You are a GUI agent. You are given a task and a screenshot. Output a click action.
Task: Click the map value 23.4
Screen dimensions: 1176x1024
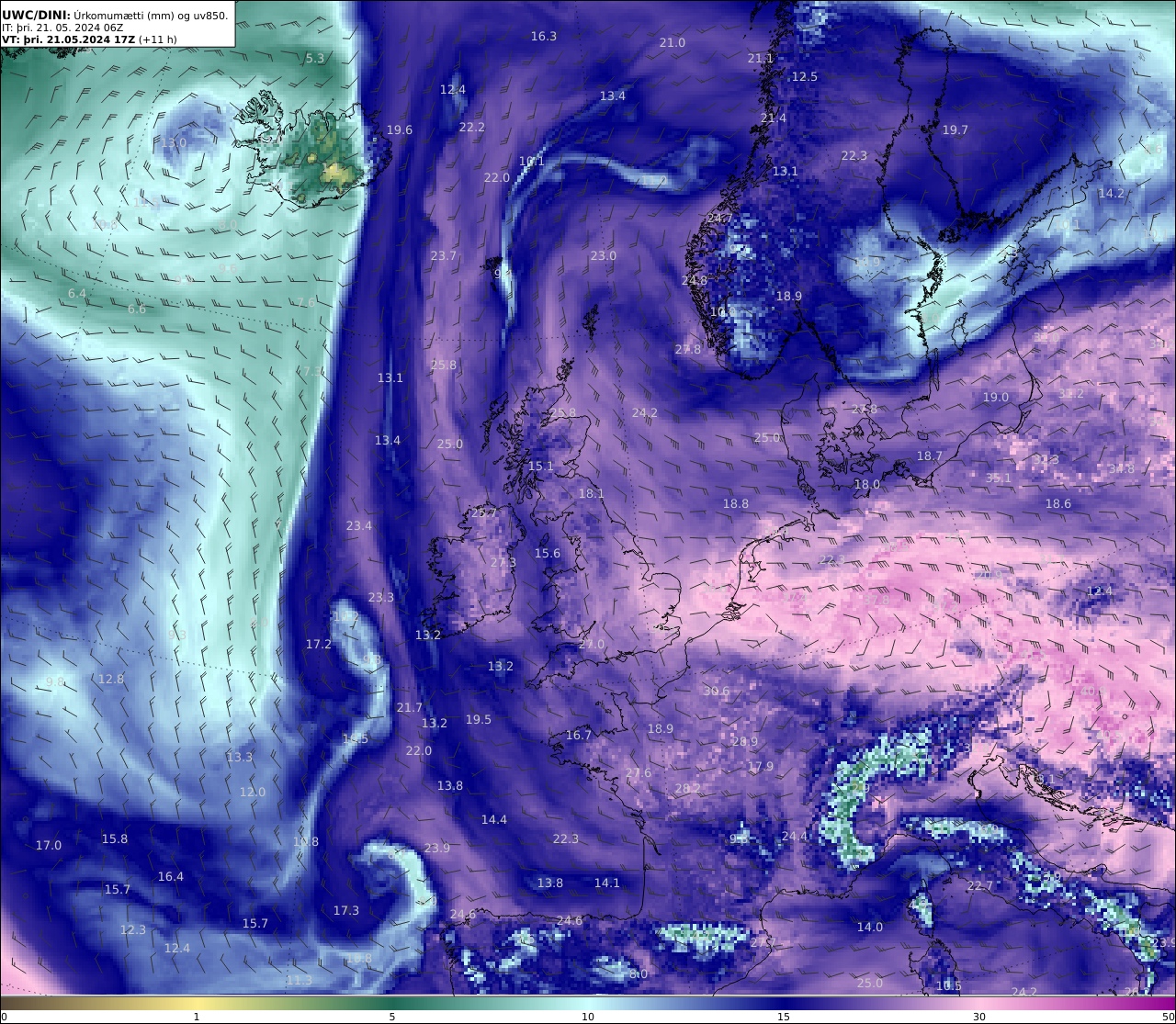point(359,526)
